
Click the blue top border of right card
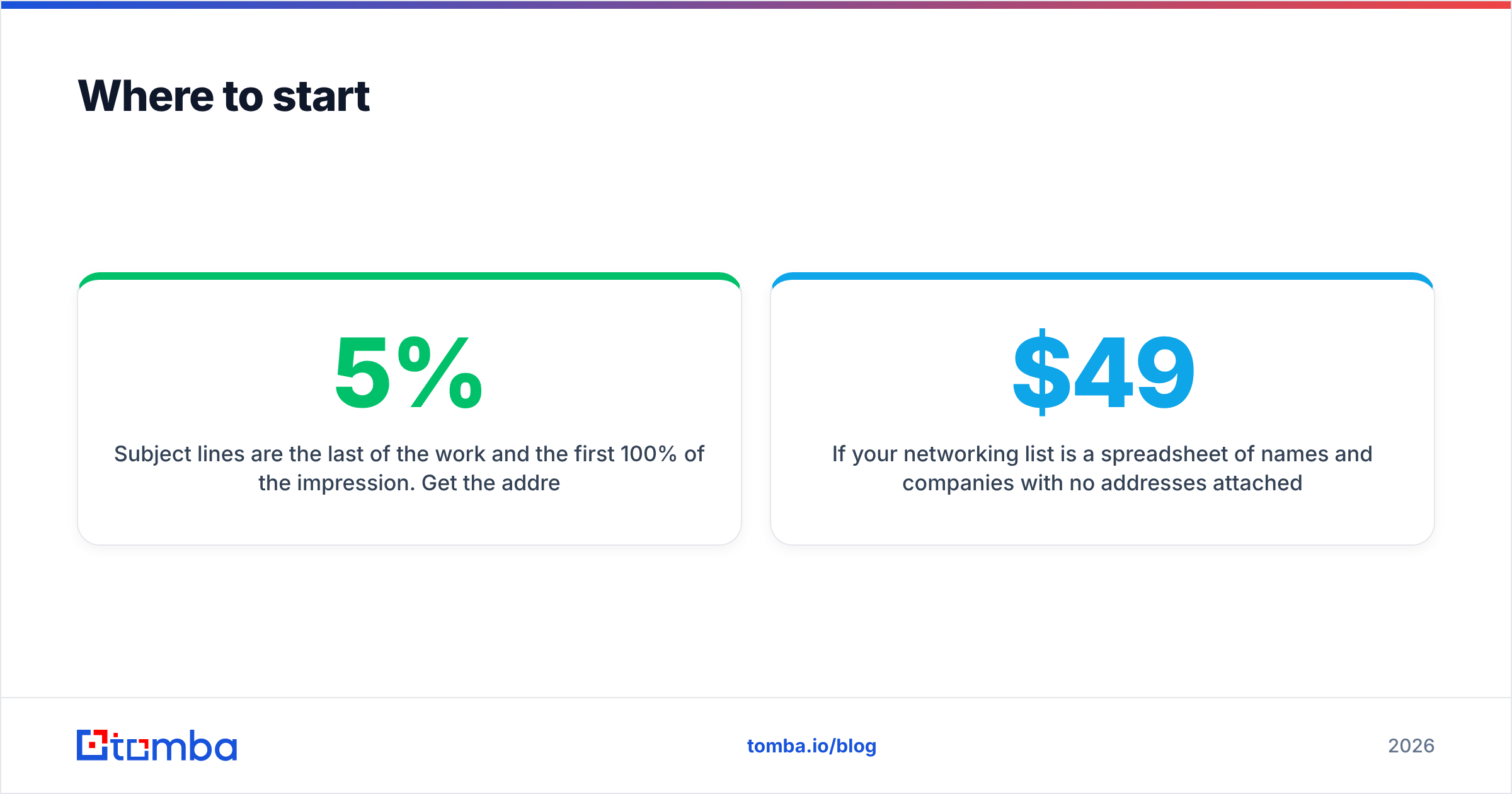click(1102, 276)
